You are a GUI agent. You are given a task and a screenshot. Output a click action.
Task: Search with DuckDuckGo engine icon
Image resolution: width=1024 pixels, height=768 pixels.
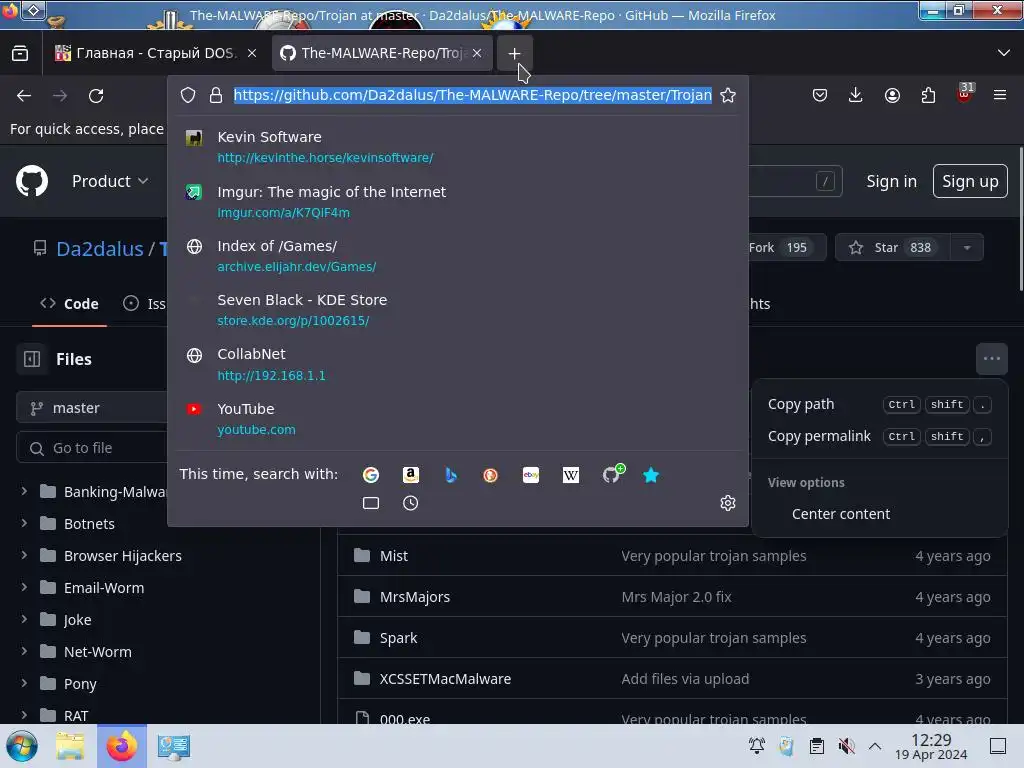pos(490,475)
